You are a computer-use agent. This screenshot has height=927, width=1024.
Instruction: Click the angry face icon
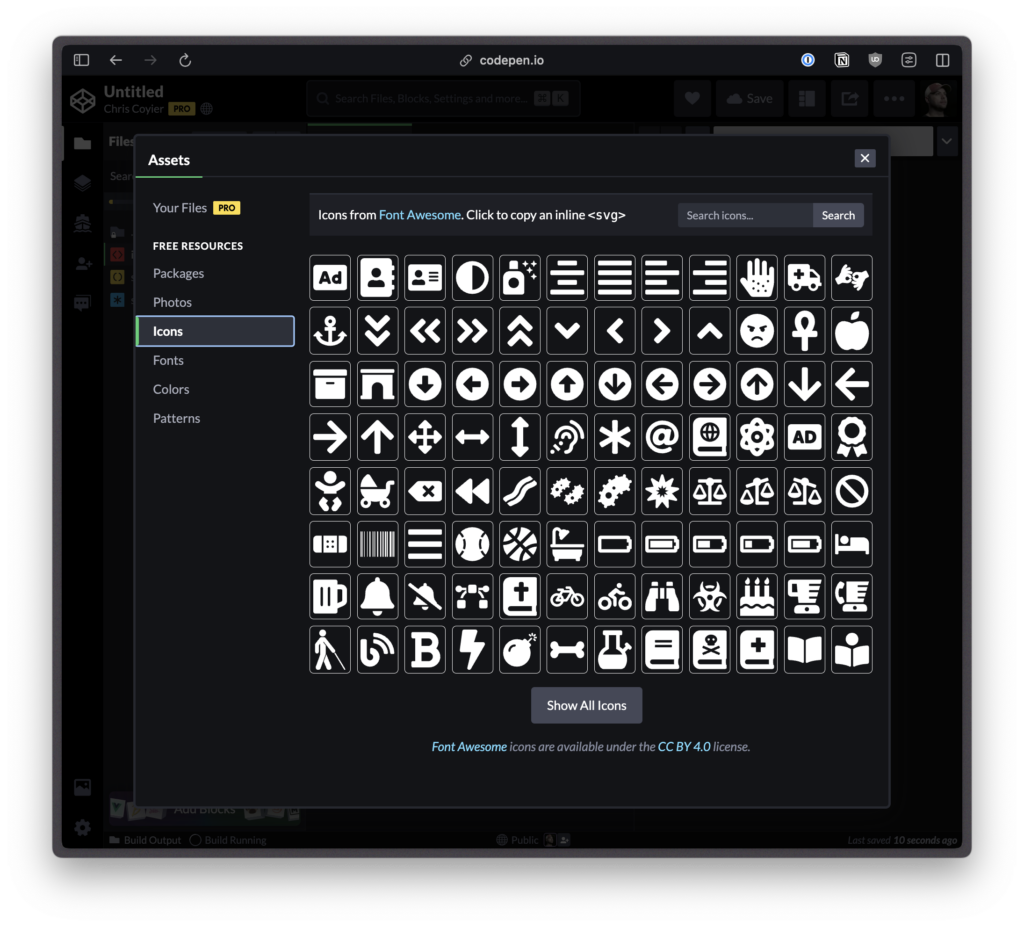click(757, 331)
